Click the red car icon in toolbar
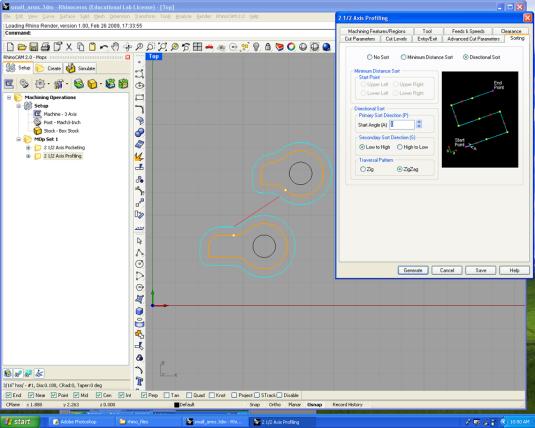This screenshot has width=535, height=428. [x=209, y=46]
